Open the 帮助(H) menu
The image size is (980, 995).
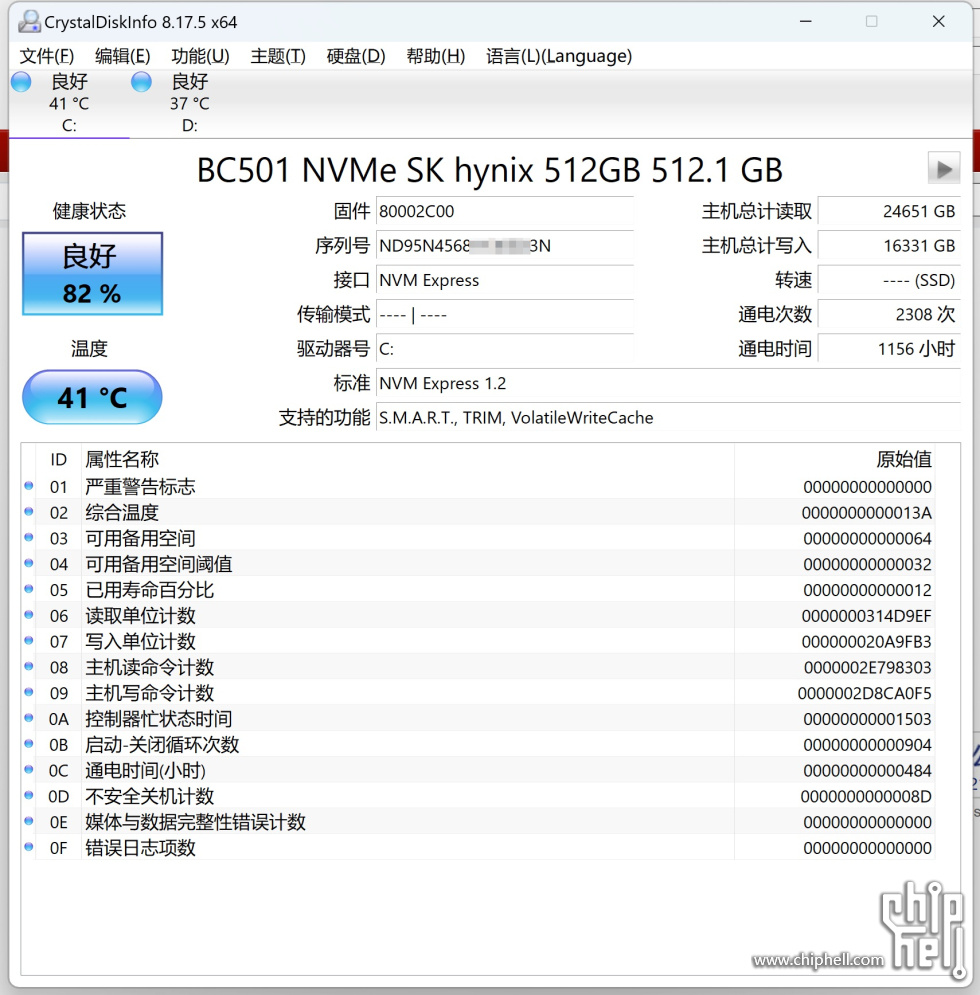435,56
